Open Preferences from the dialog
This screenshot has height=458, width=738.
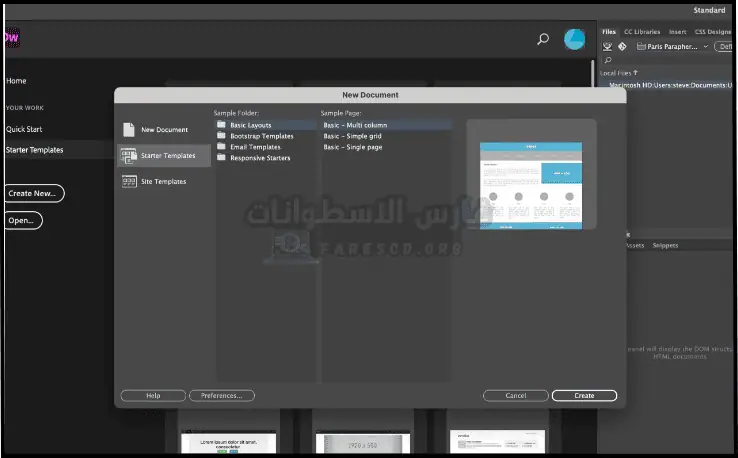221,395
